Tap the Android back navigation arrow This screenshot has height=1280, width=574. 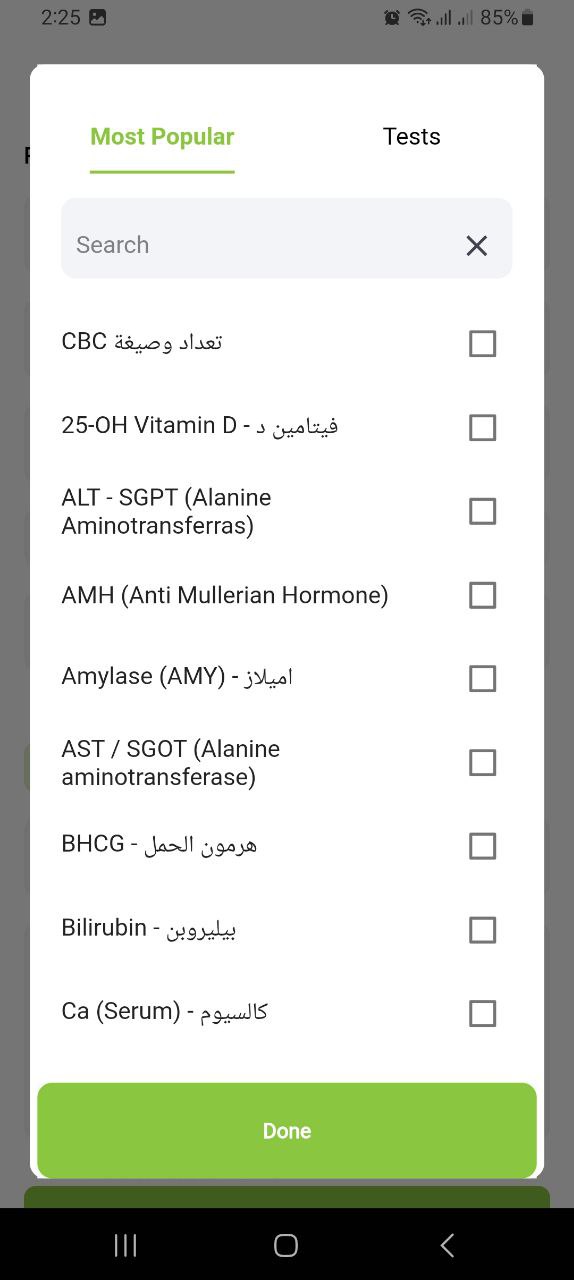pyautogui.click(x=447, y=1245)
